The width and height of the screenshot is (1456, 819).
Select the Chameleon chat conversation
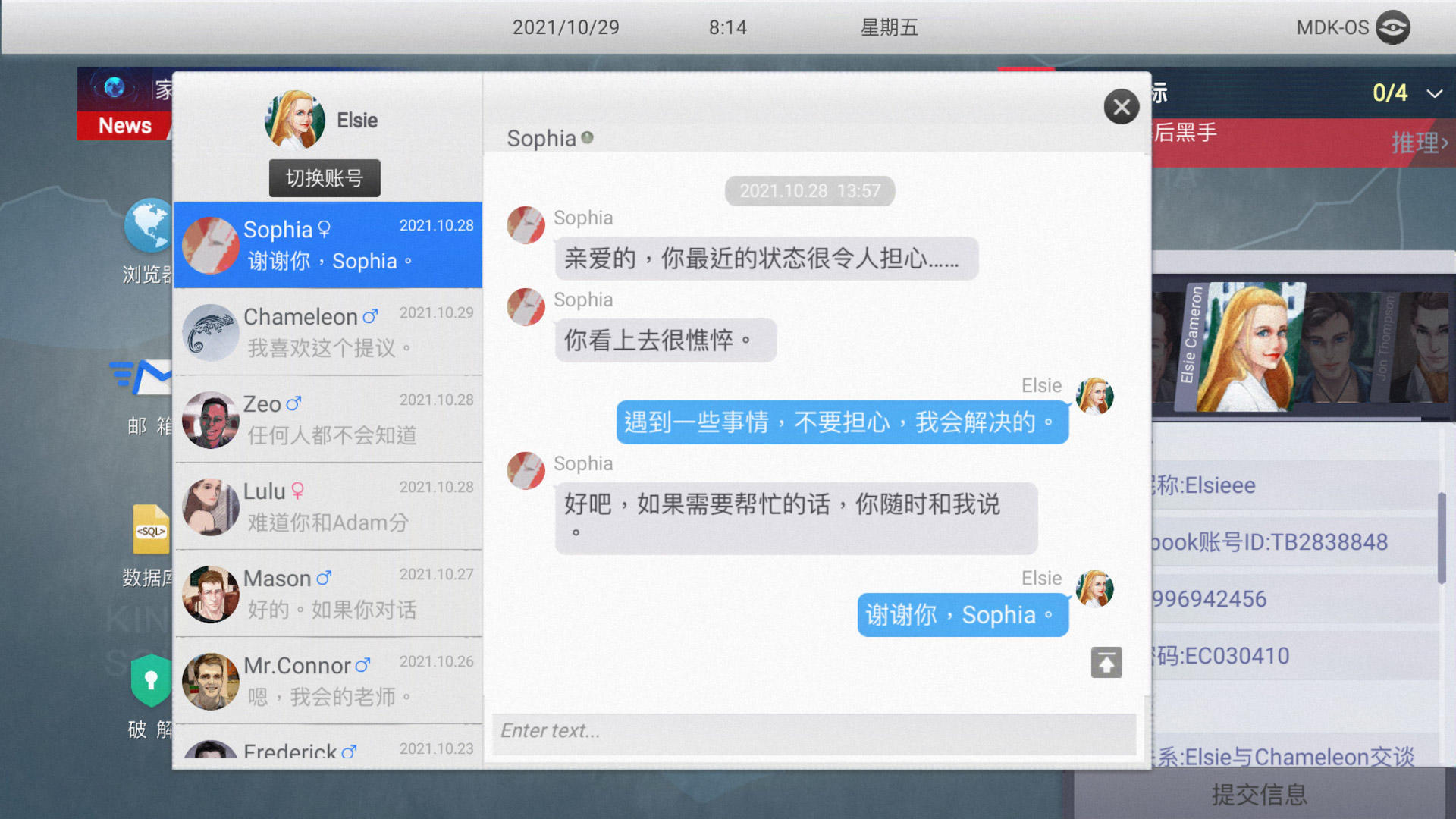pos(330,330)
